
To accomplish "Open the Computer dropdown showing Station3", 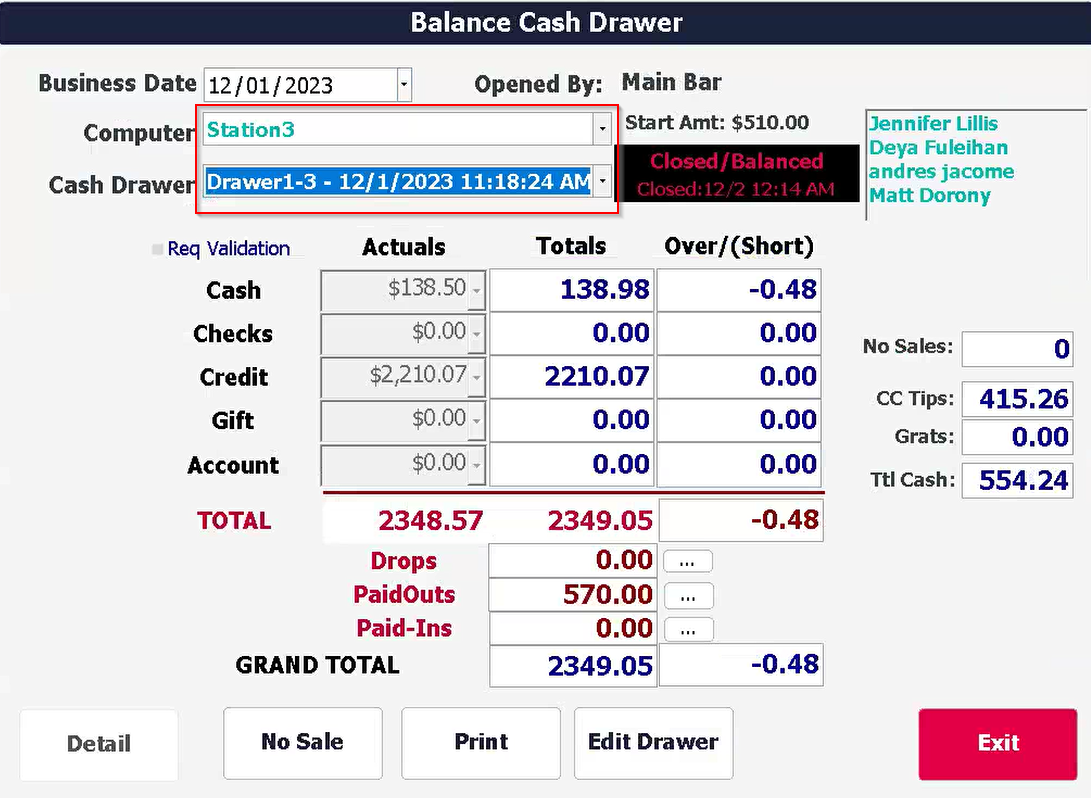I will tap(602, 129).
